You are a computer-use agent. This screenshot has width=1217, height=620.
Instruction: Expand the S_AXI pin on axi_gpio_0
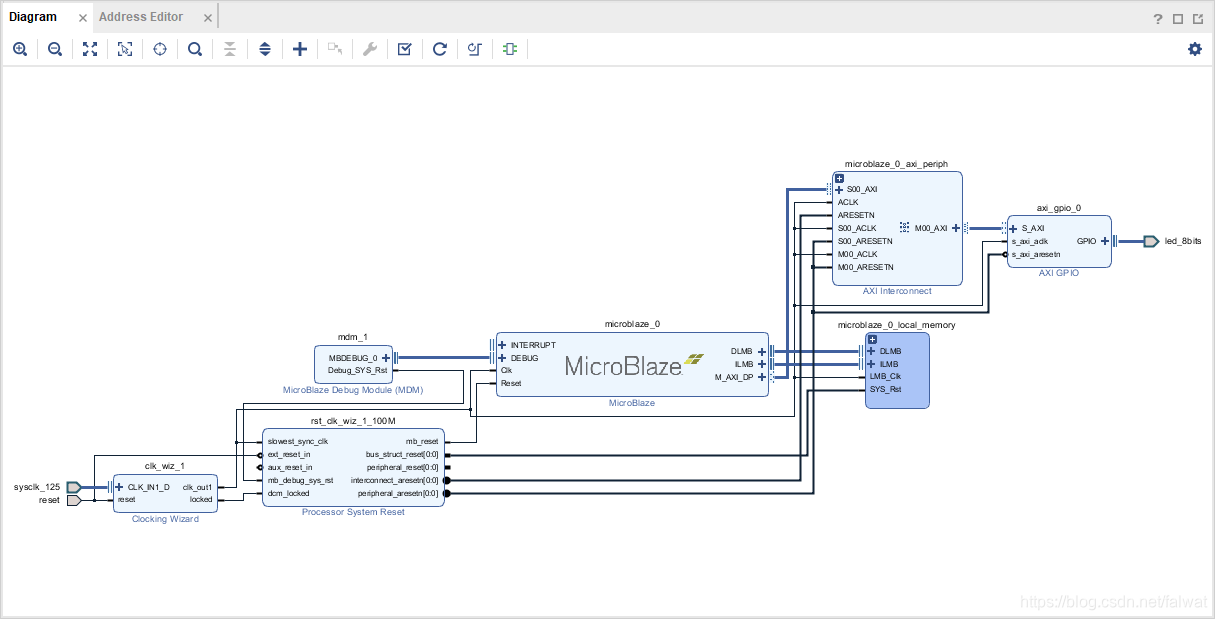click(x=1013, y=228)
